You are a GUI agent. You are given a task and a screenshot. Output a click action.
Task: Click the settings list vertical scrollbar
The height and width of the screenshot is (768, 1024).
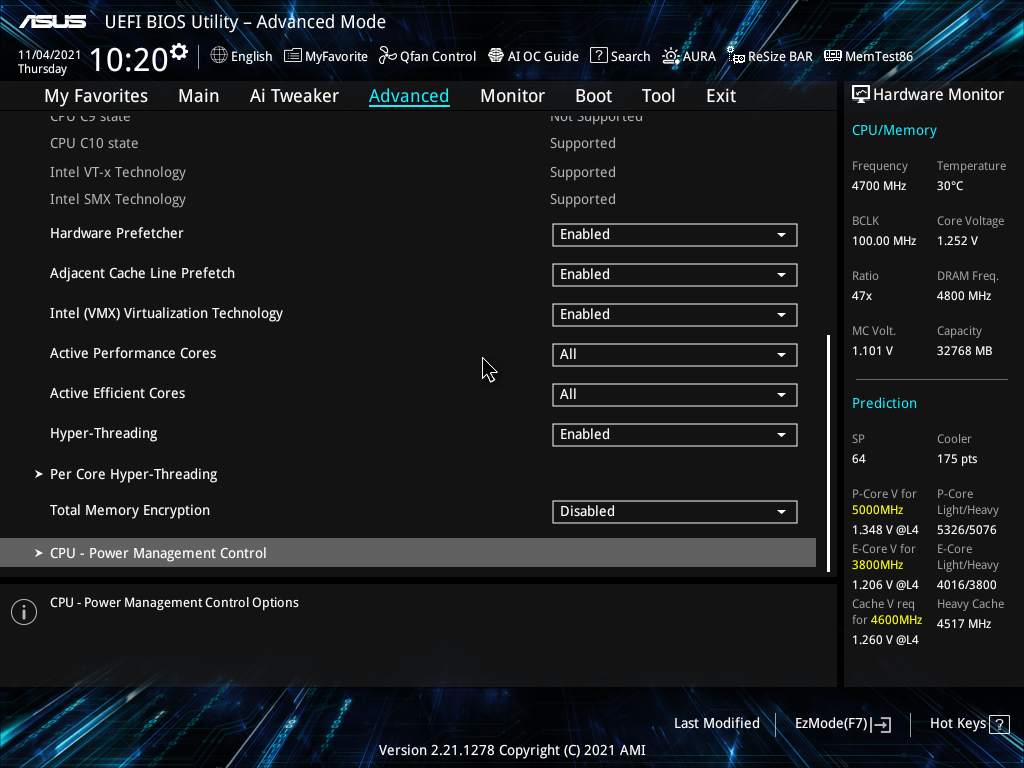[829, 453]
